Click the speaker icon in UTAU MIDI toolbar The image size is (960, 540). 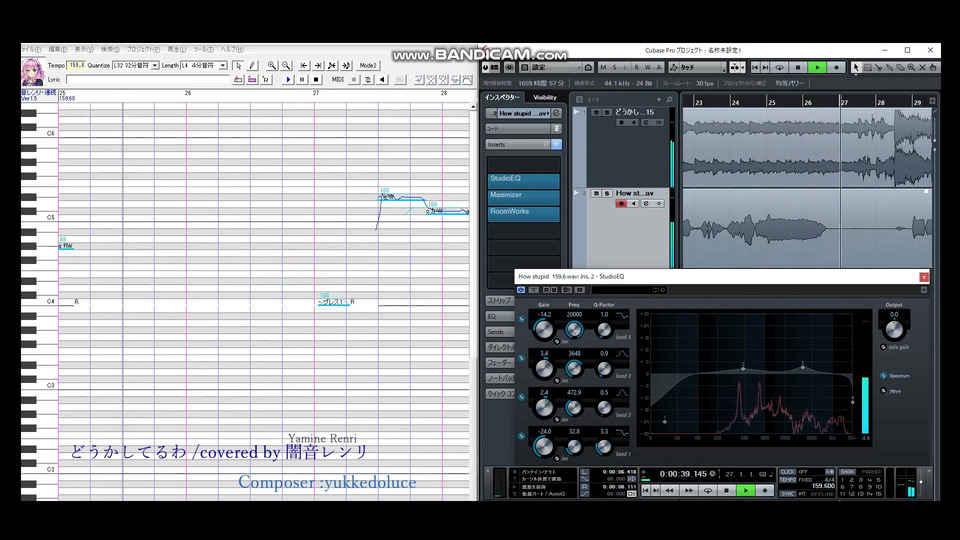click(x=383, y=80)
